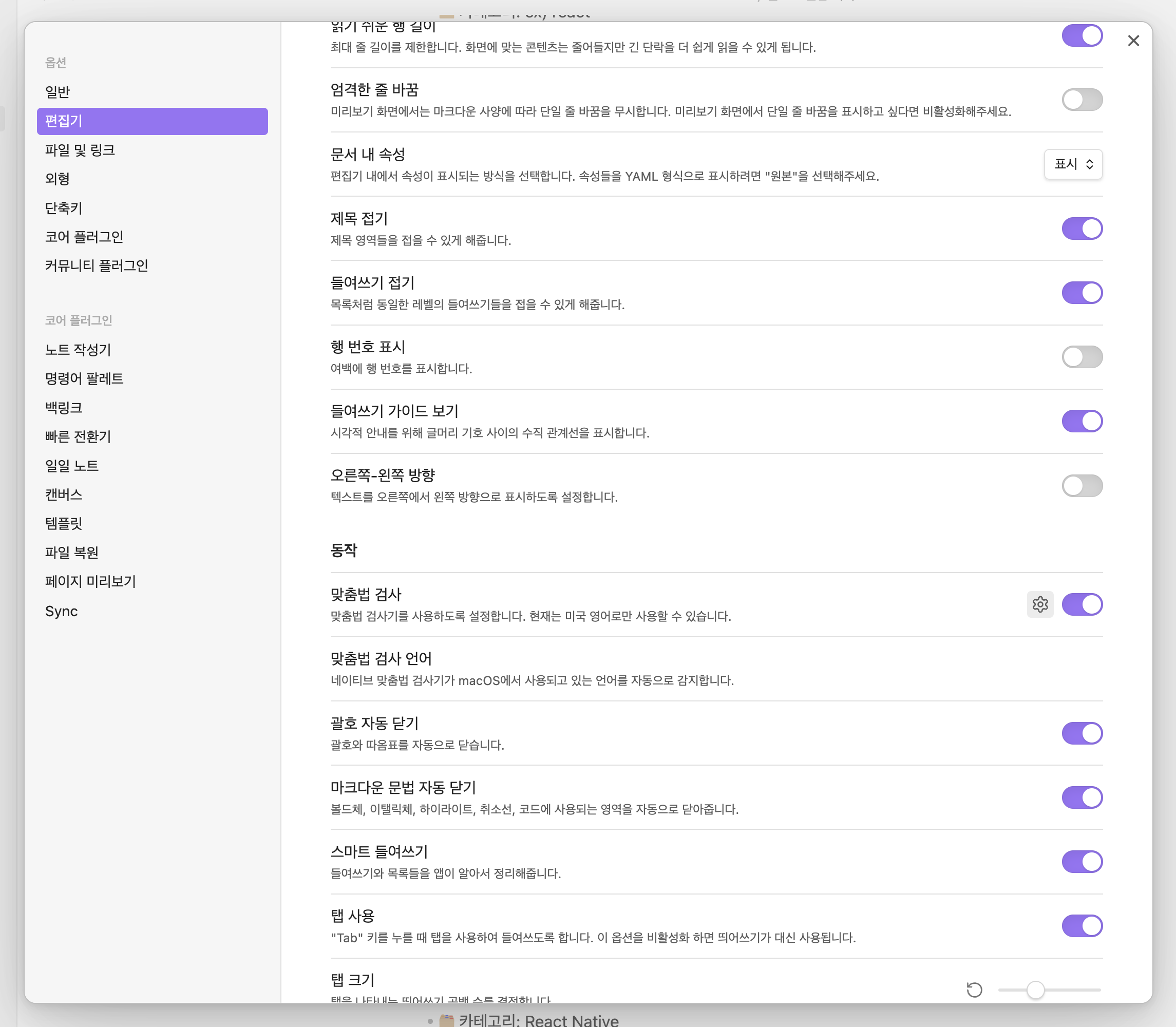Click the tab size reset icon
1176x1027 pixels.
974,990
